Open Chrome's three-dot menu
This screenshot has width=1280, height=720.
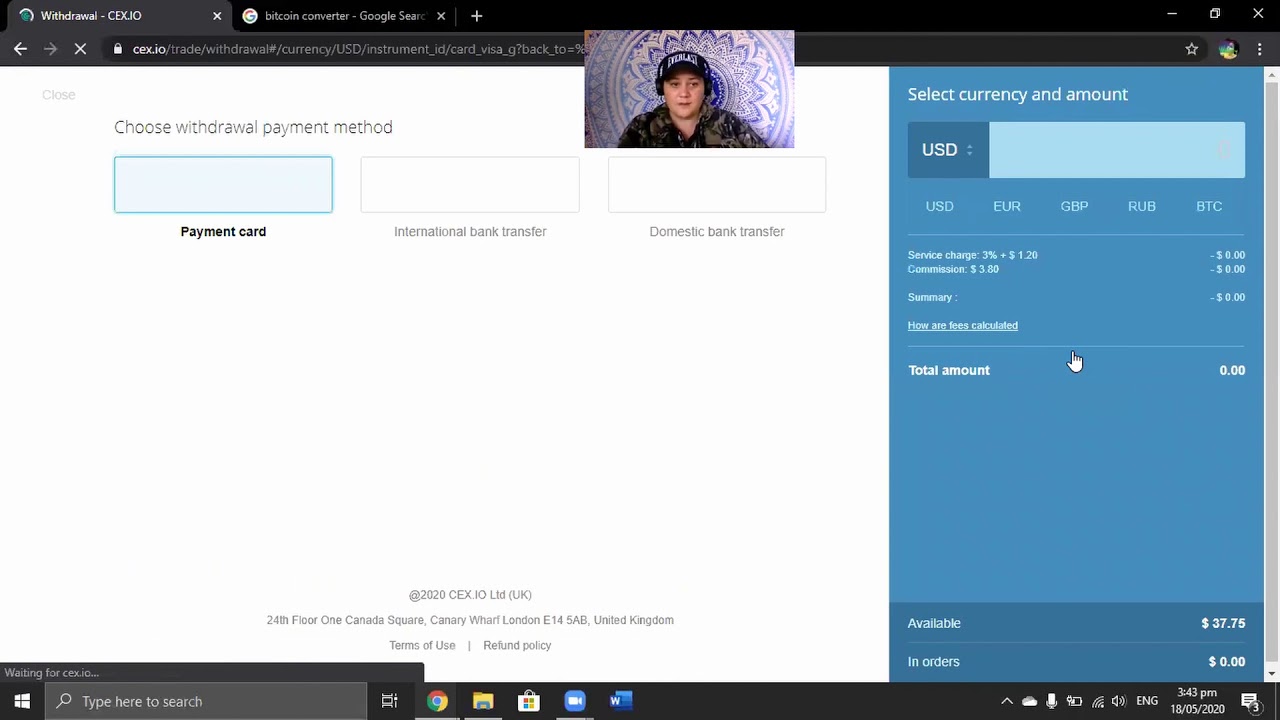coord(1259,49)
